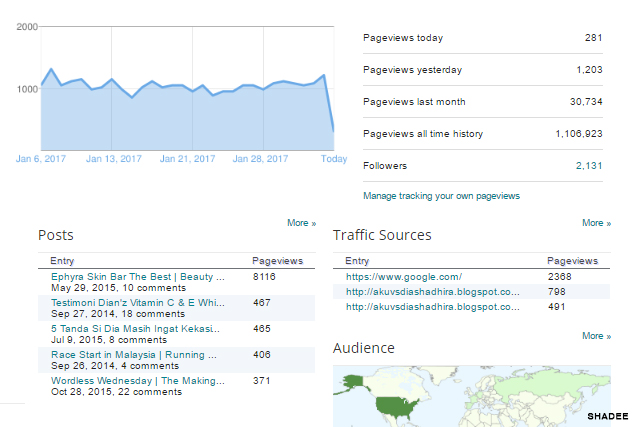Click Jul 9, 2015, 8 comments text
Screen dimensions: 640x427
(x=109, y=340)
